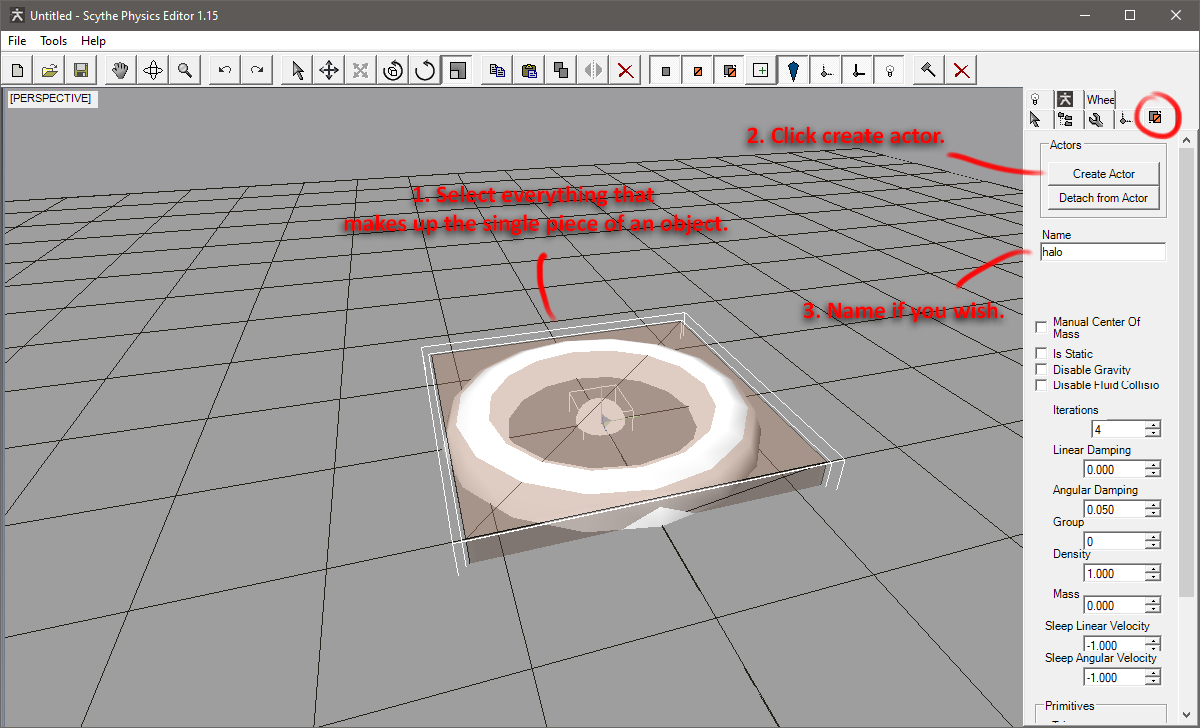
Task: Check the Disable Gravity checkbox
Action: click(1042, 370)
